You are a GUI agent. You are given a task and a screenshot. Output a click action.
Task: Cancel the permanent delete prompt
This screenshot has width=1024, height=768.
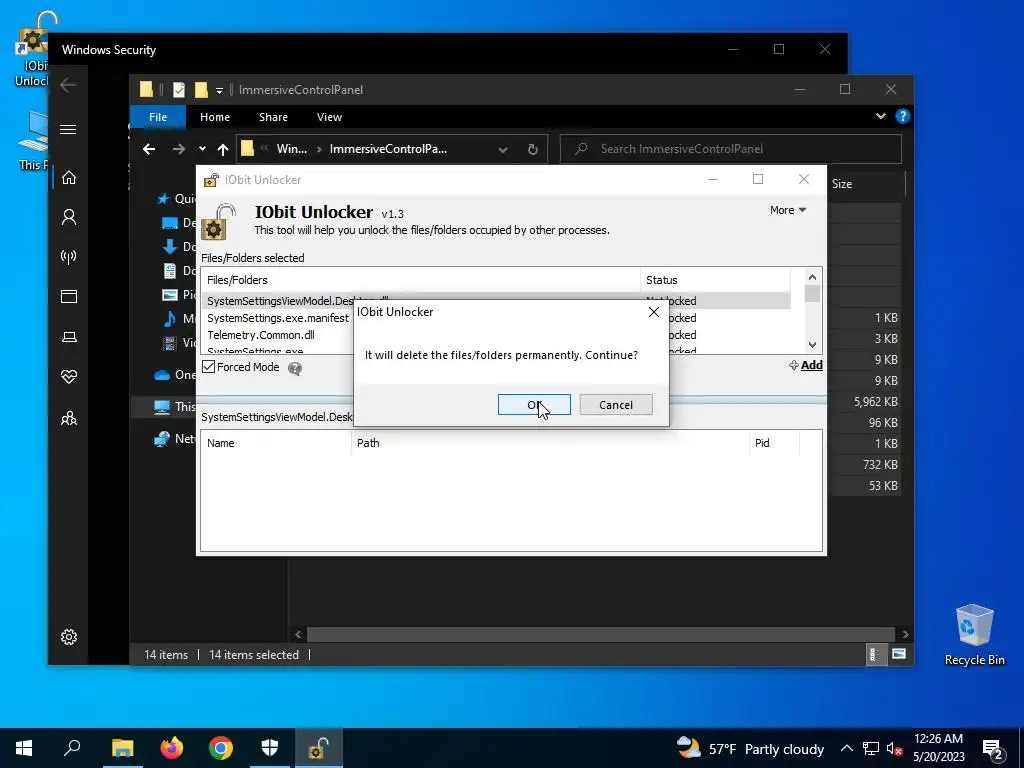616,405
